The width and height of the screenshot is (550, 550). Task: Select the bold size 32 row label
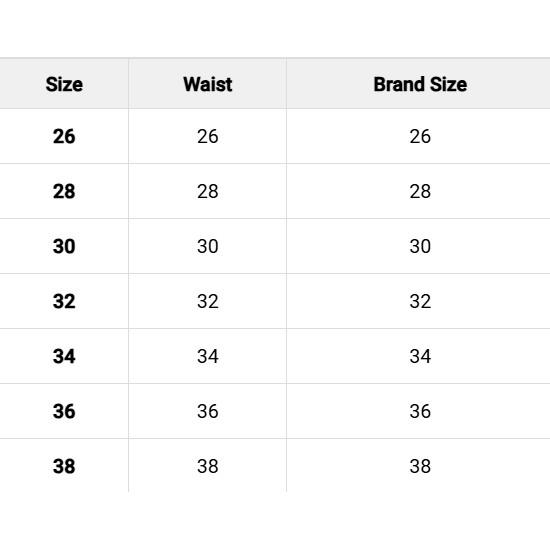coord(64,301)
